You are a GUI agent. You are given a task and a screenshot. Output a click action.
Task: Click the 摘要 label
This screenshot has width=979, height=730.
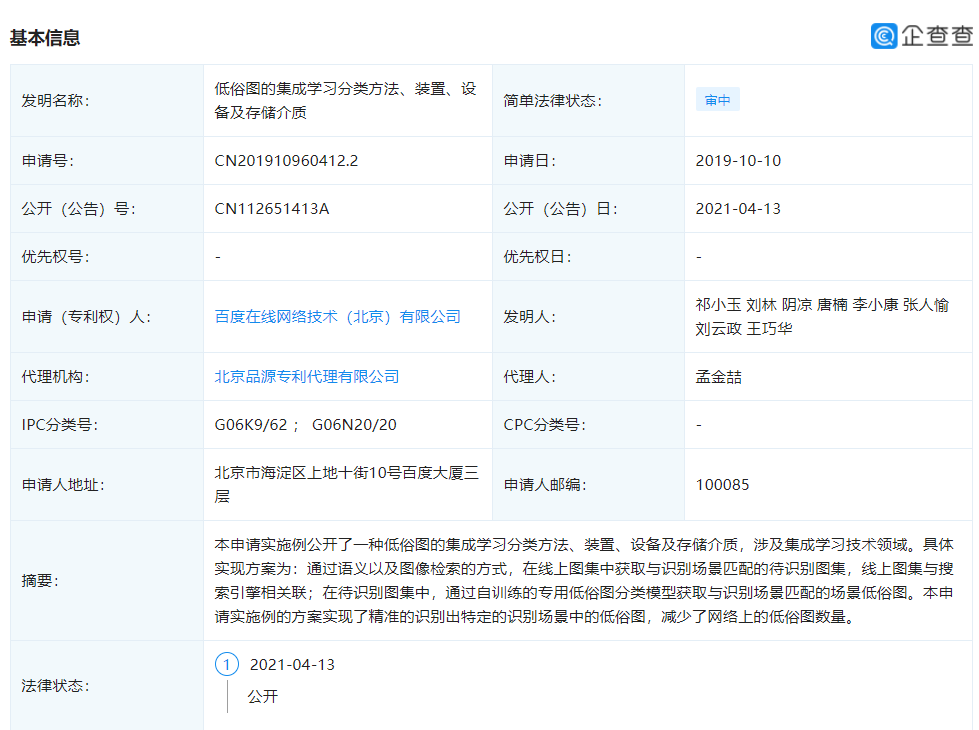(x=40, y=581)
